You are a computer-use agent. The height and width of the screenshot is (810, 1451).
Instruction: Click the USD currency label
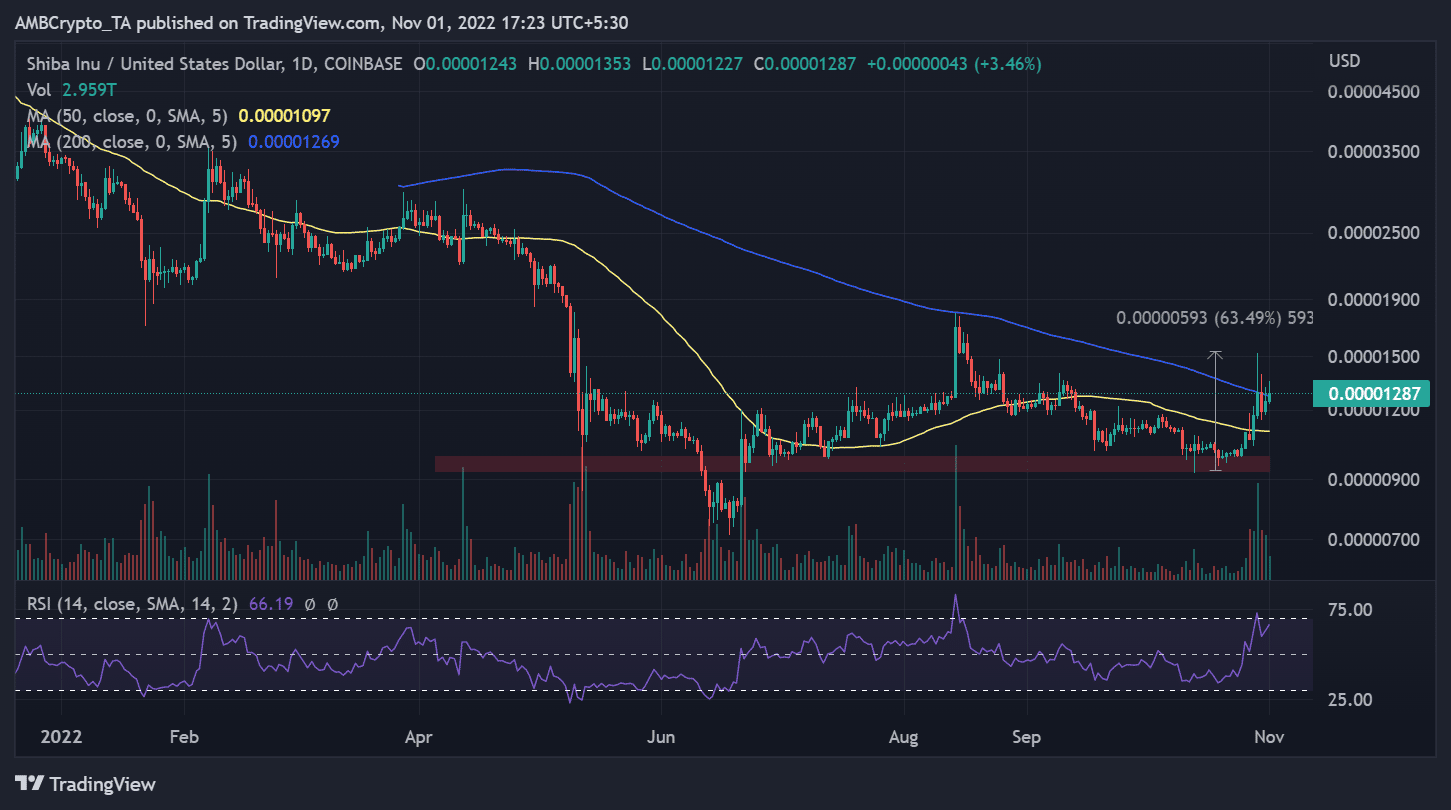click(x=1343, y=62)
